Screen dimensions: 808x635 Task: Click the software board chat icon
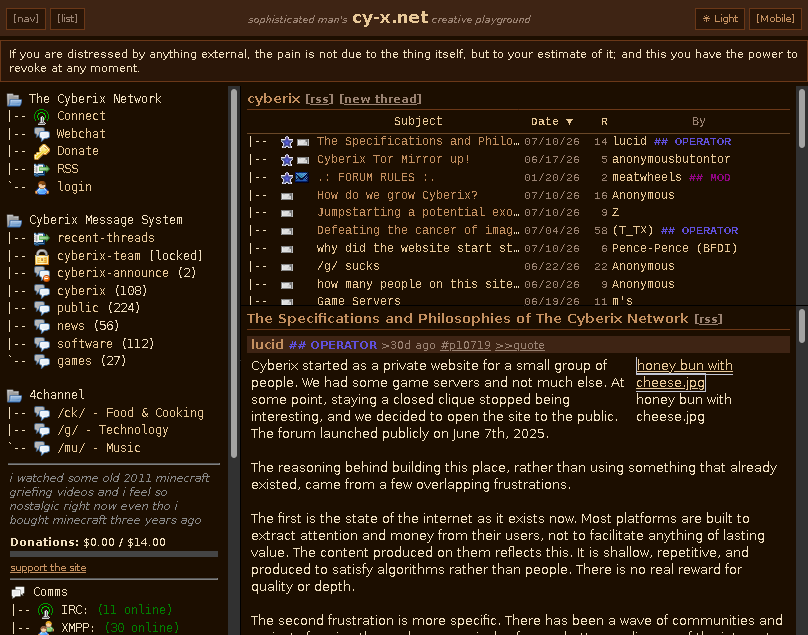coord(42,344)
